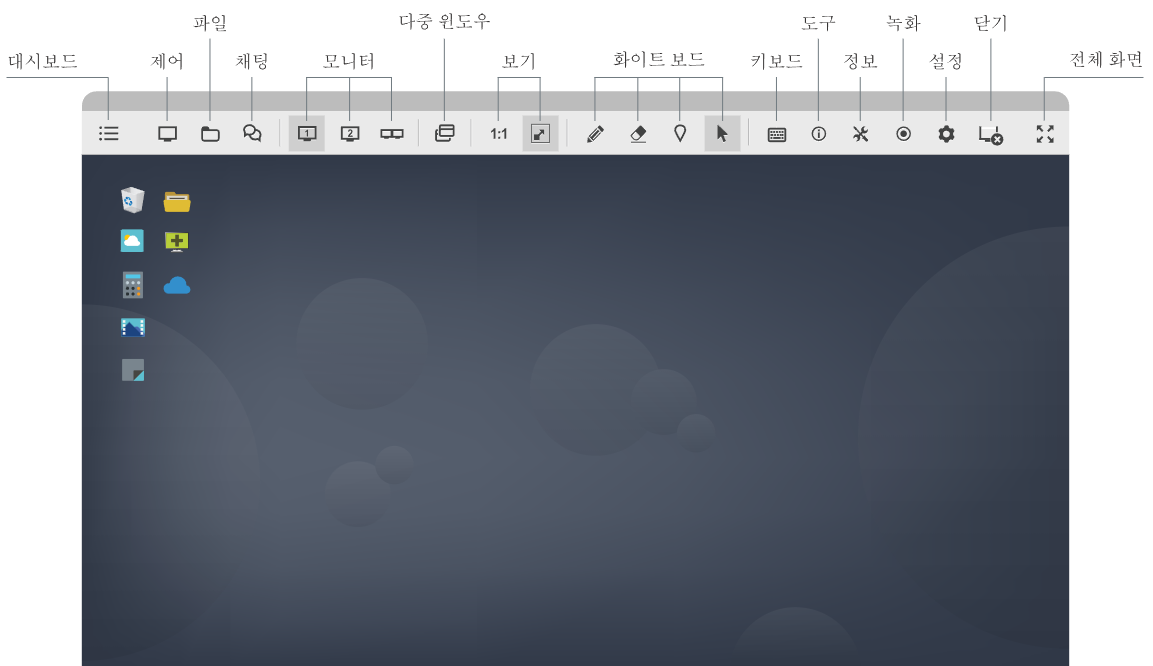Open settings gear icon
The height and width of the screenshot is (666, 1153).
point(946,134)
